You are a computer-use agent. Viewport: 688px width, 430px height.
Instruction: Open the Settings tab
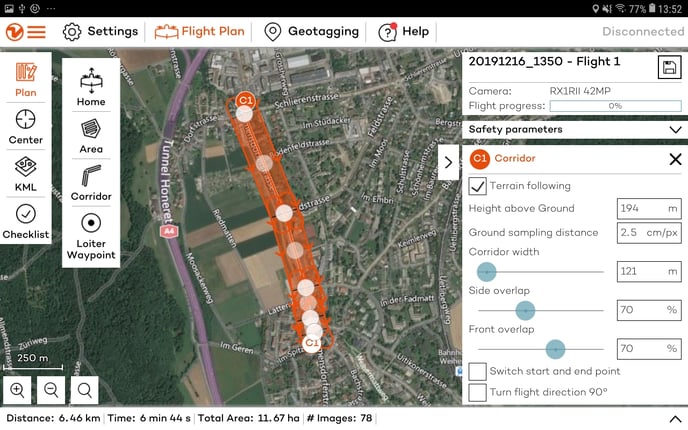[x=100, y=31]
